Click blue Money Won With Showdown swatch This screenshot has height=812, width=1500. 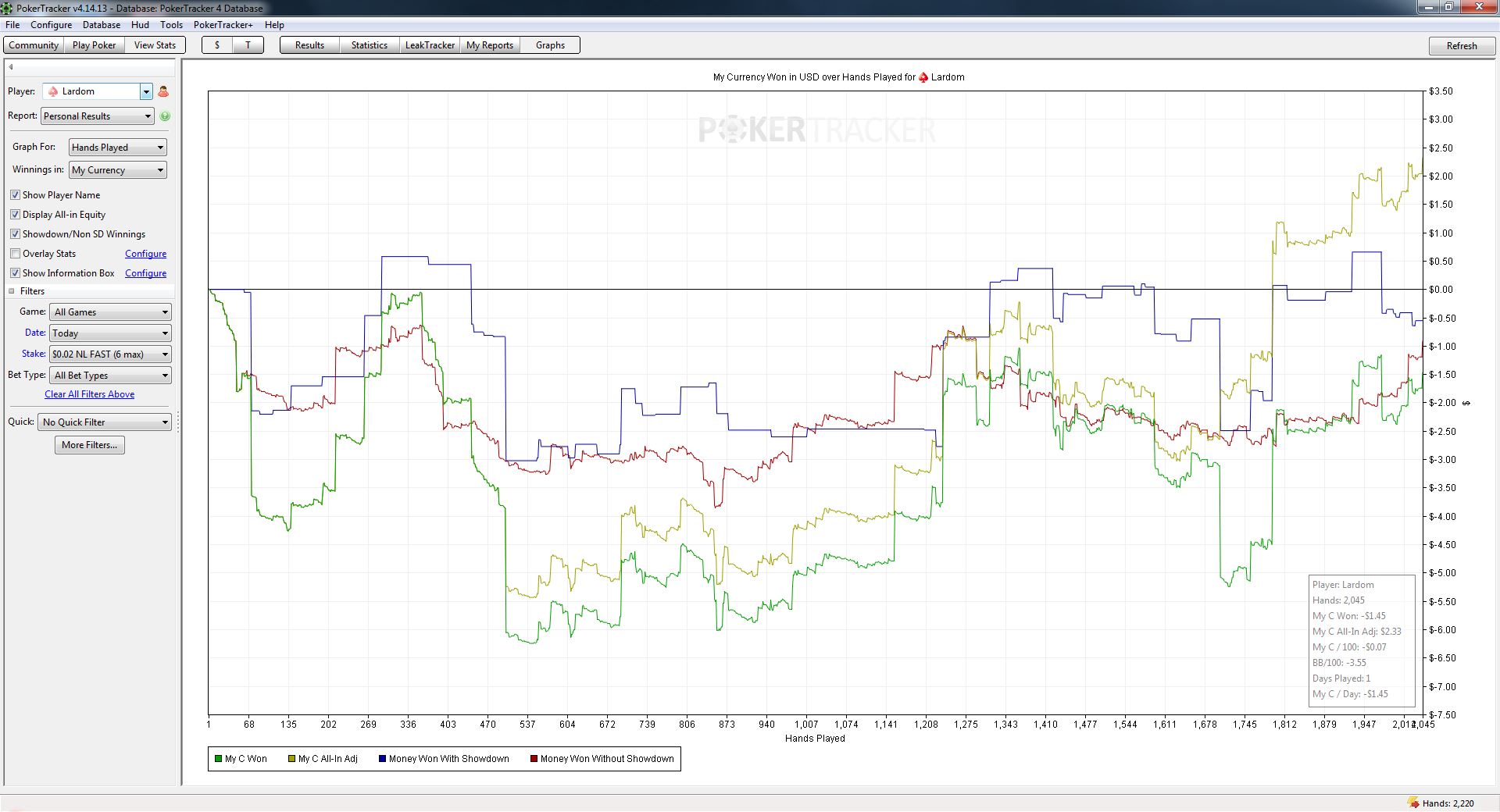click(383, 759)
